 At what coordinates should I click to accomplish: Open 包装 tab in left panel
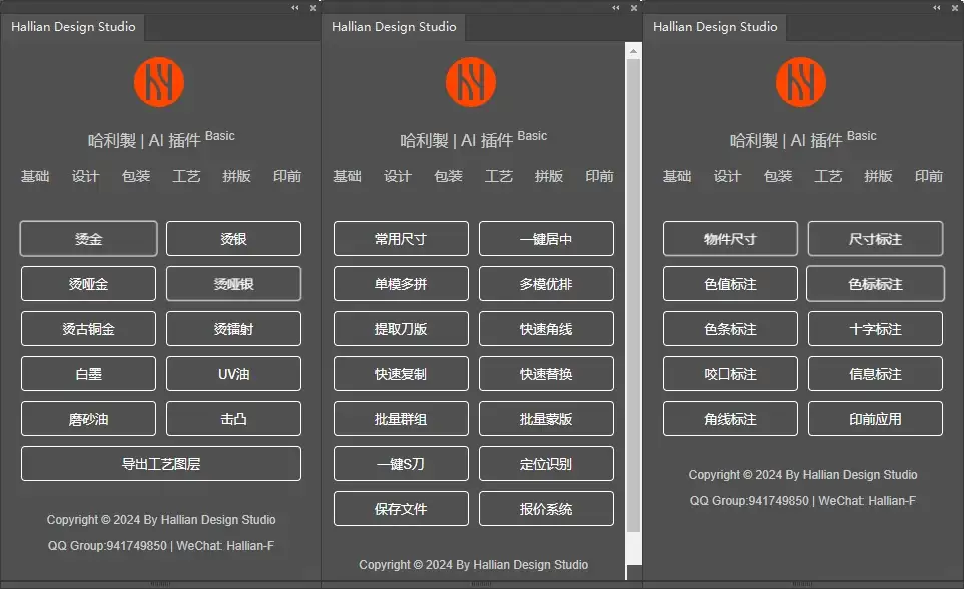coord(136,176)
